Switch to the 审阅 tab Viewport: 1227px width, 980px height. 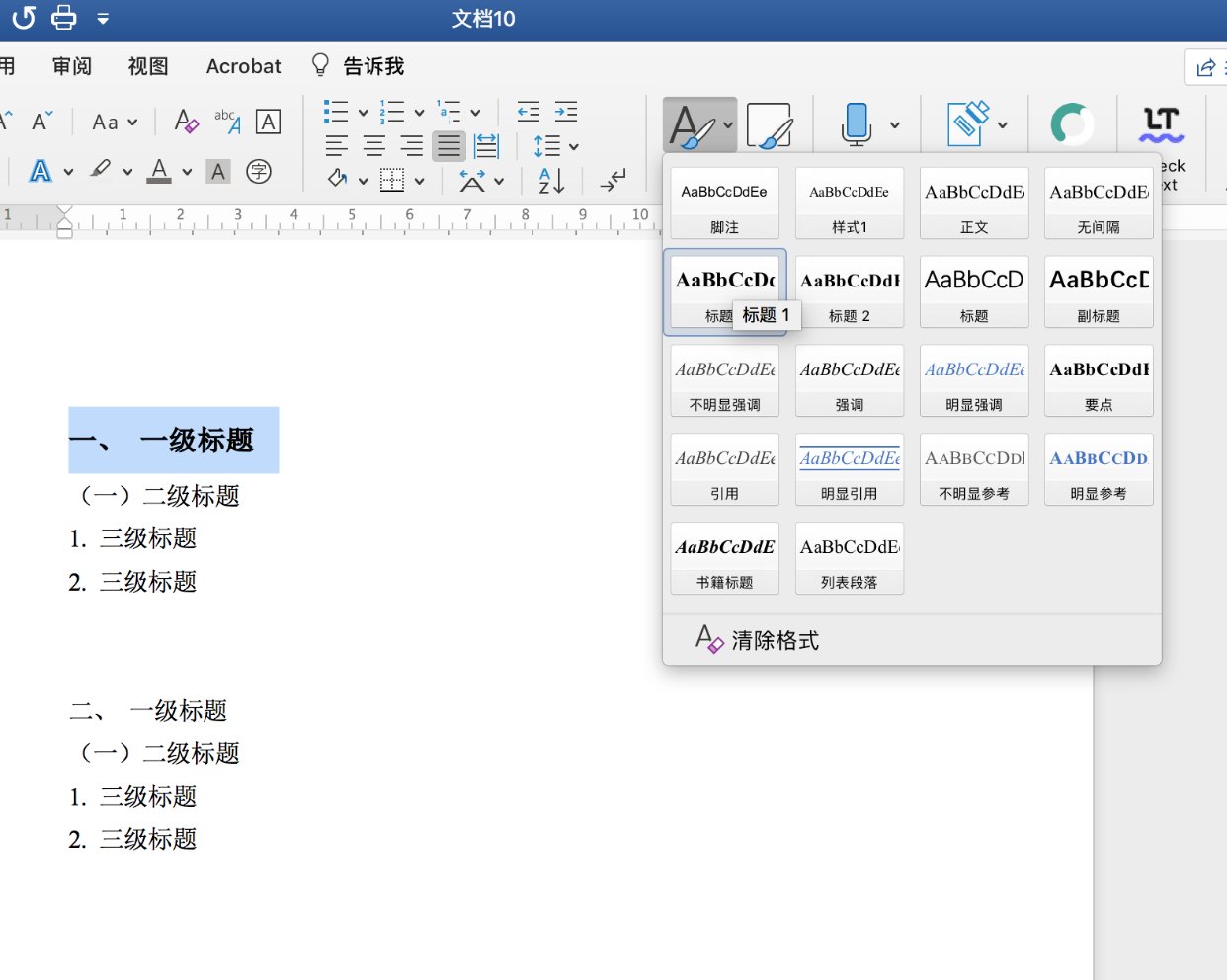coord(72,66)
